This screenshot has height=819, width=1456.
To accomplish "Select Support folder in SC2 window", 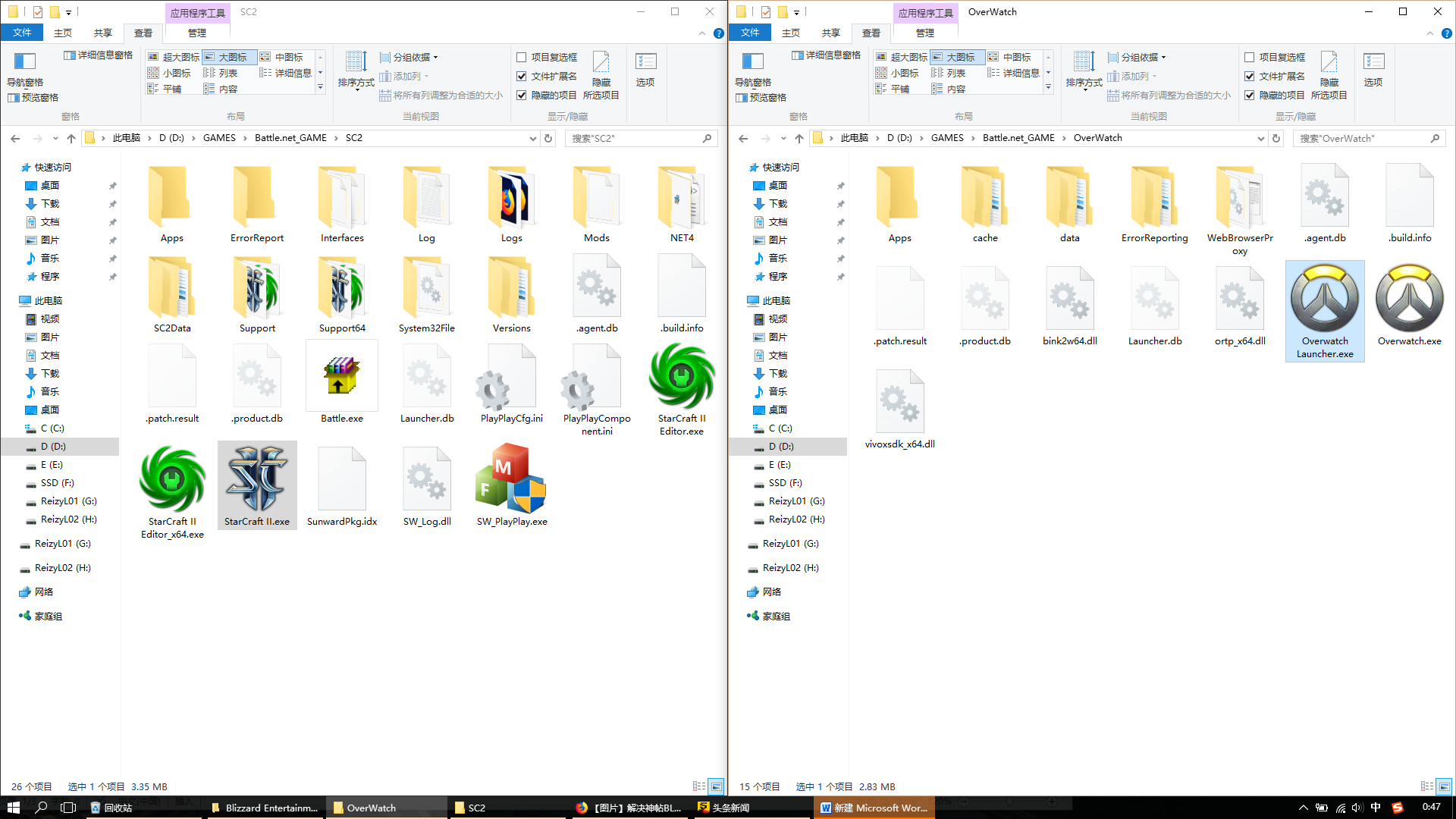I will pyautogui.click(x=257, y=294).
